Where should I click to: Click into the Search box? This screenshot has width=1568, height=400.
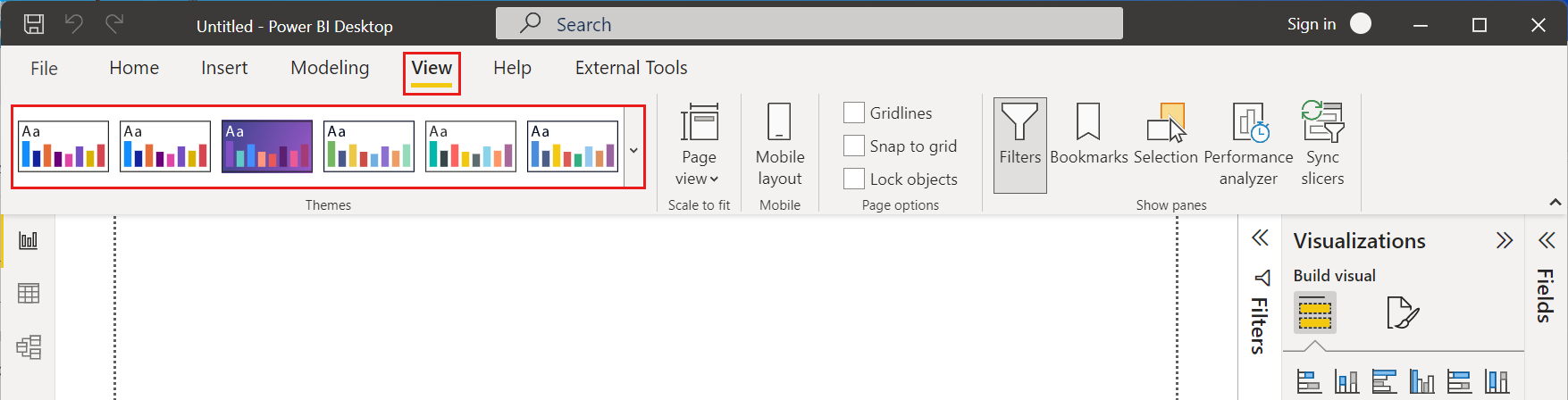coord(809,24)
